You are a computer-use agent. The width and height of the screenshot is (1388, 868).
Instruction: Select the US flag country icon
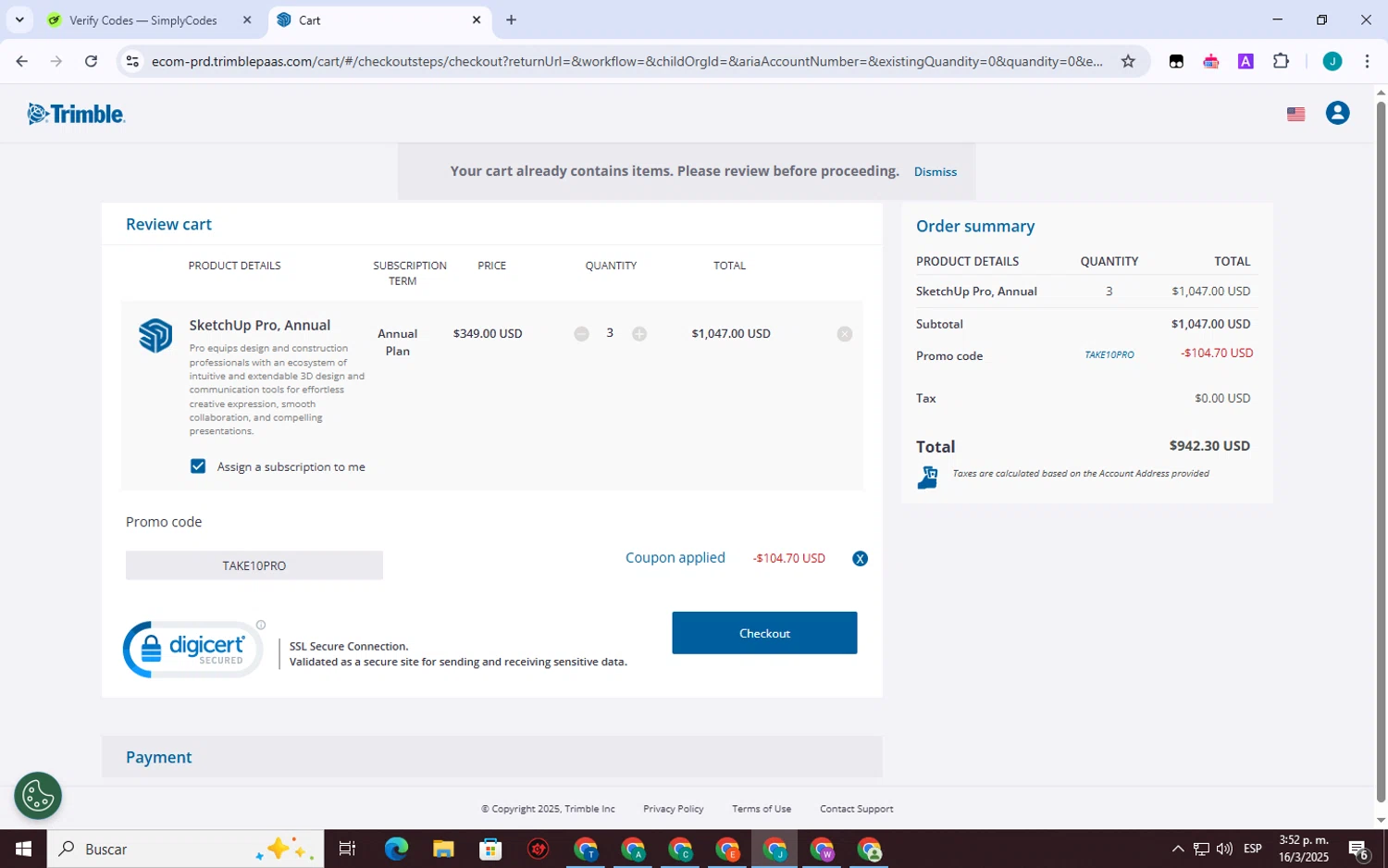(1295, 114)
